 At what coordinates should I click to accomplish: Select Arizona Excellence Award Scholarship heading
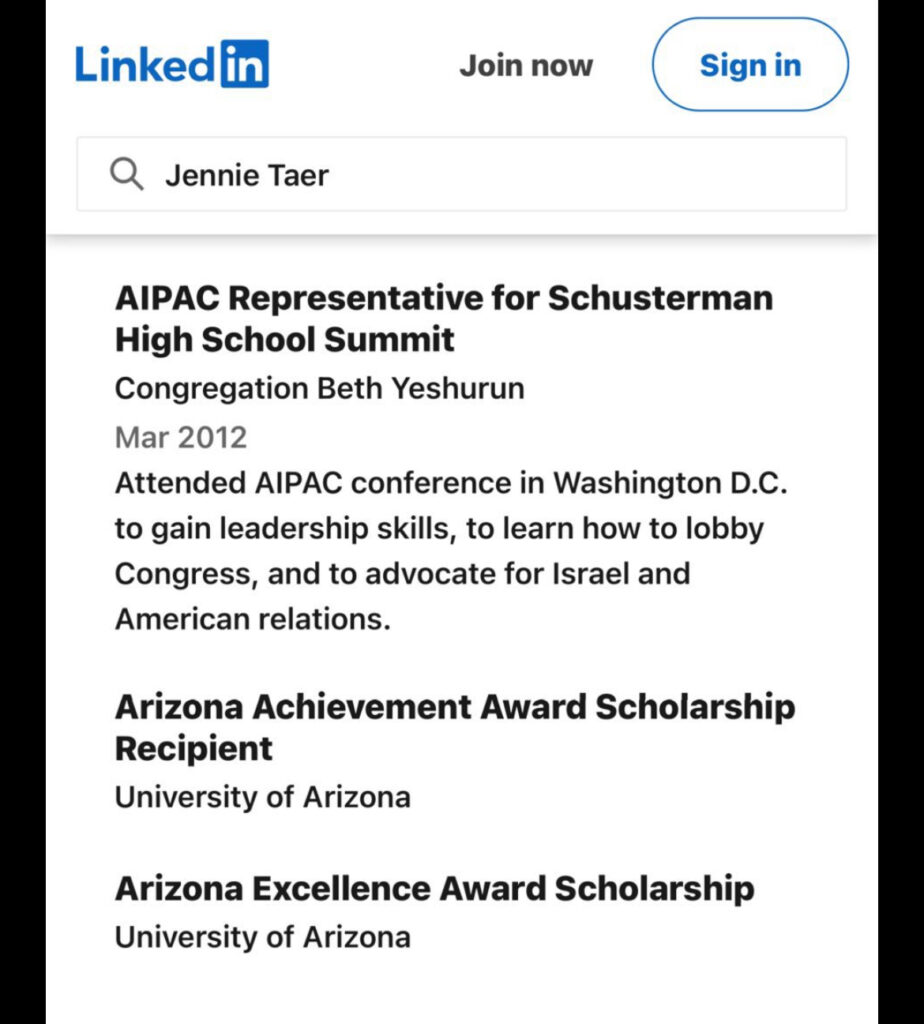[435, 888]
